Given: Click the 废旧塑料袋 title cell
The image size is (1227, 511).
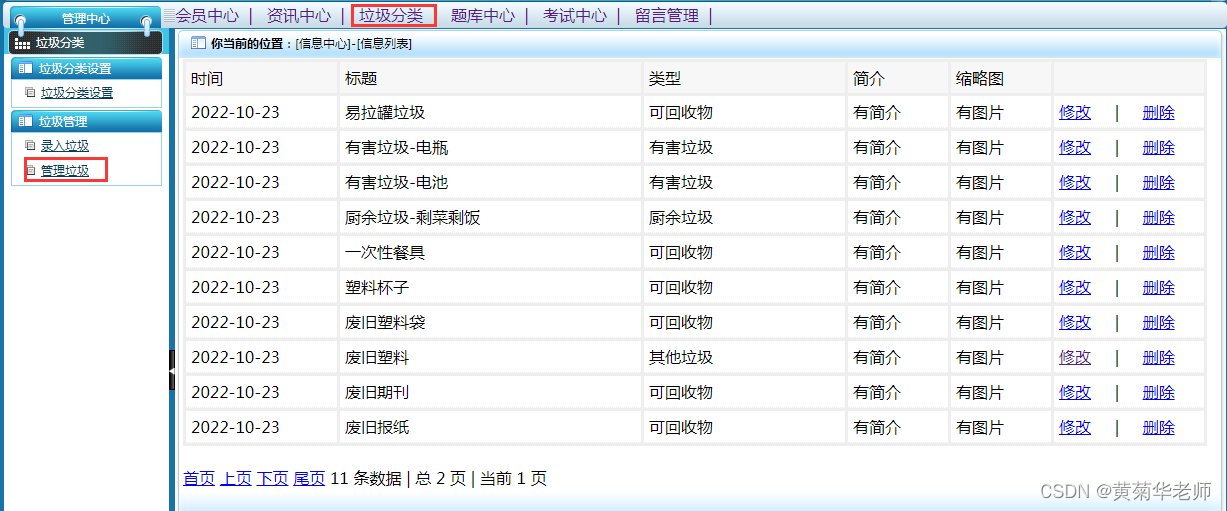Looking at the screenshot, I should point(491,323).
